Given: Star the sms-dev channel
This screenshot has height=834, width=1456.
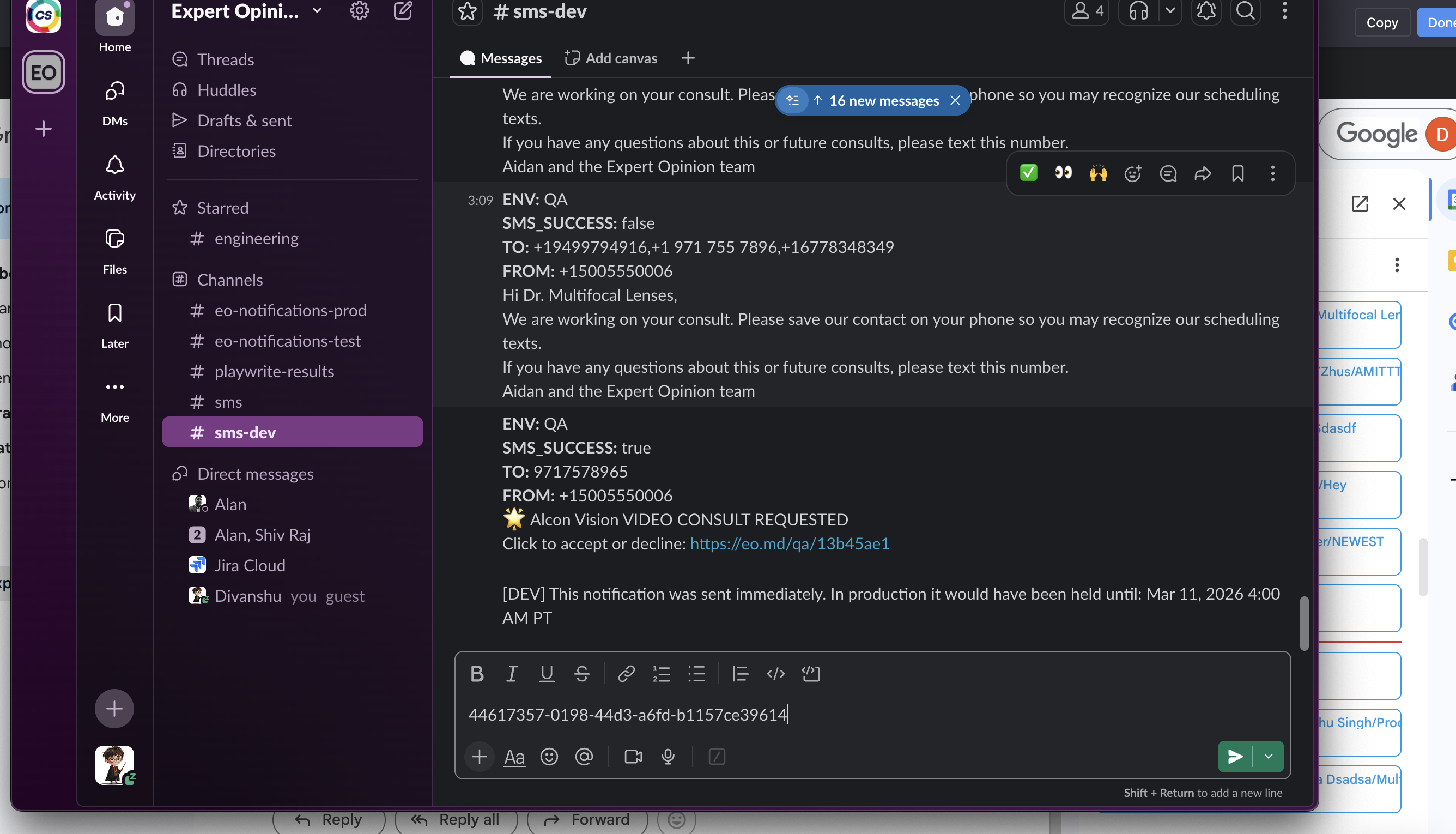Looking at the screenshot, I should click(x=467, y=11).
